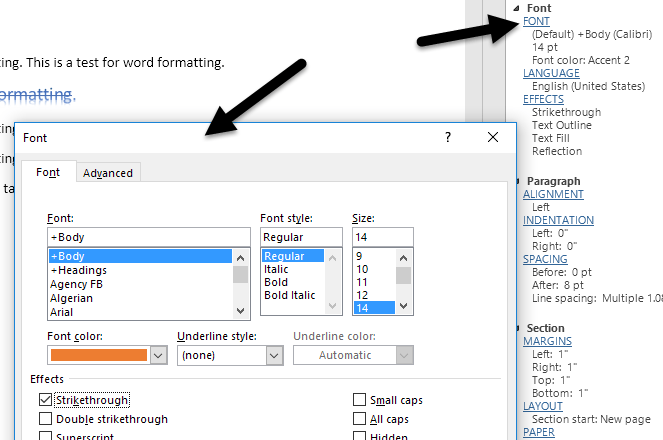Click the SPACING link under Paragraph
Image resolution: width=663 pixels, height=440 pixels.
[x=544, y=259]
